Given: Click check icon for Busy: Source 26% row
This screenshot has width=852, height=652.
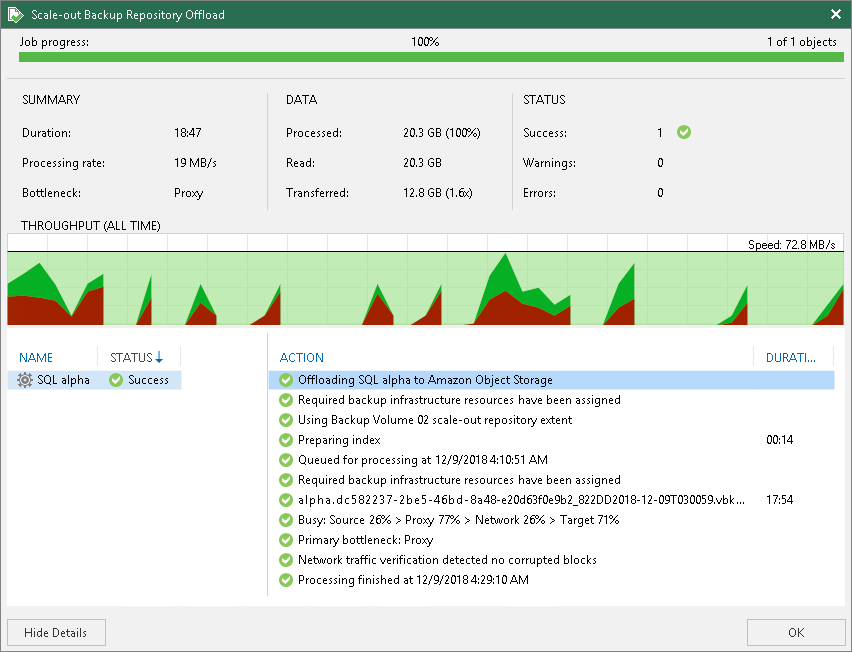Looking at the screenshot, I should click(x=286, y=520).
